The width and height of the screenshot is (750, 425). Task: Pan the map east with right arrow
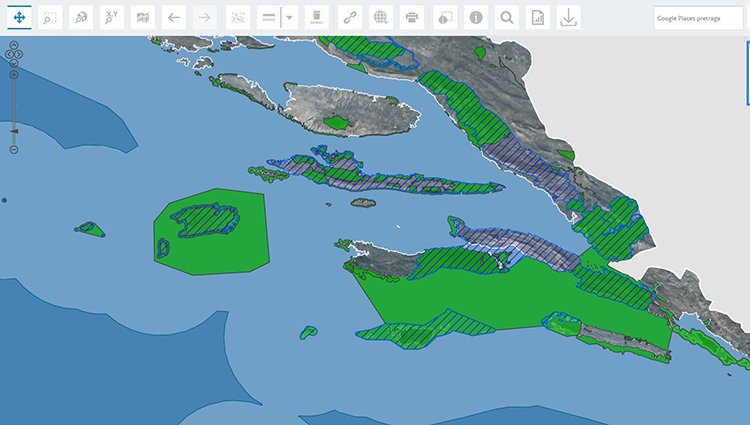click(19, 54)
